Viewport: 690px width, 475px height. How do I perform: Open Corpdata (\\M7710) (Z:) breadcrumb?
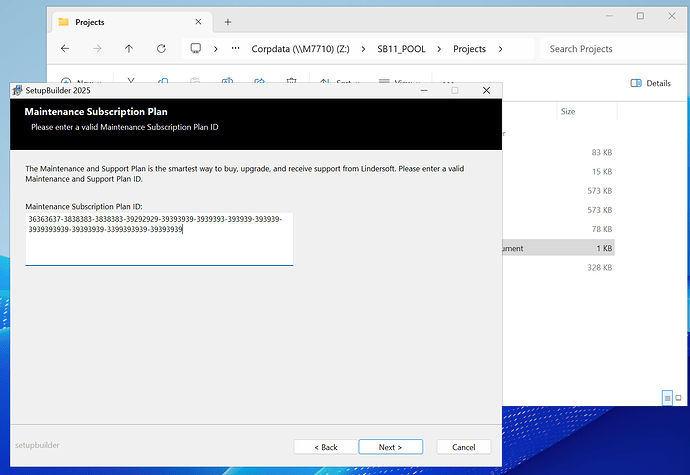click(x=301, y=49)
